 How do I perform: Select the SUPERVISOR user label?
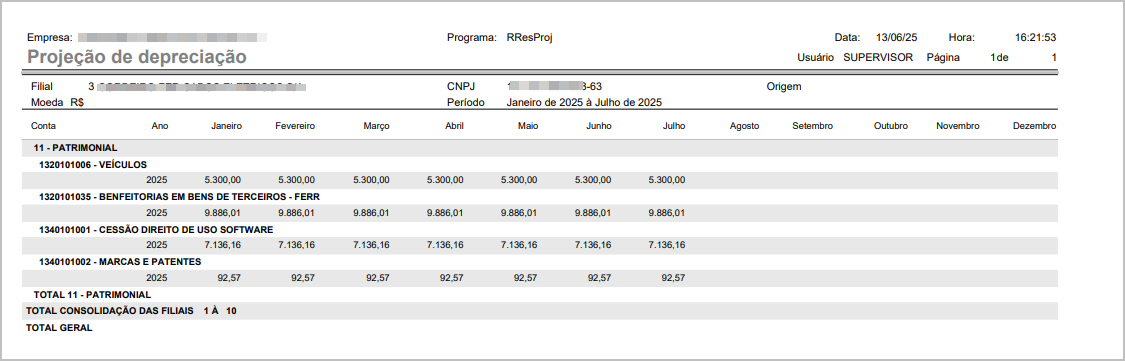[878, 57]
